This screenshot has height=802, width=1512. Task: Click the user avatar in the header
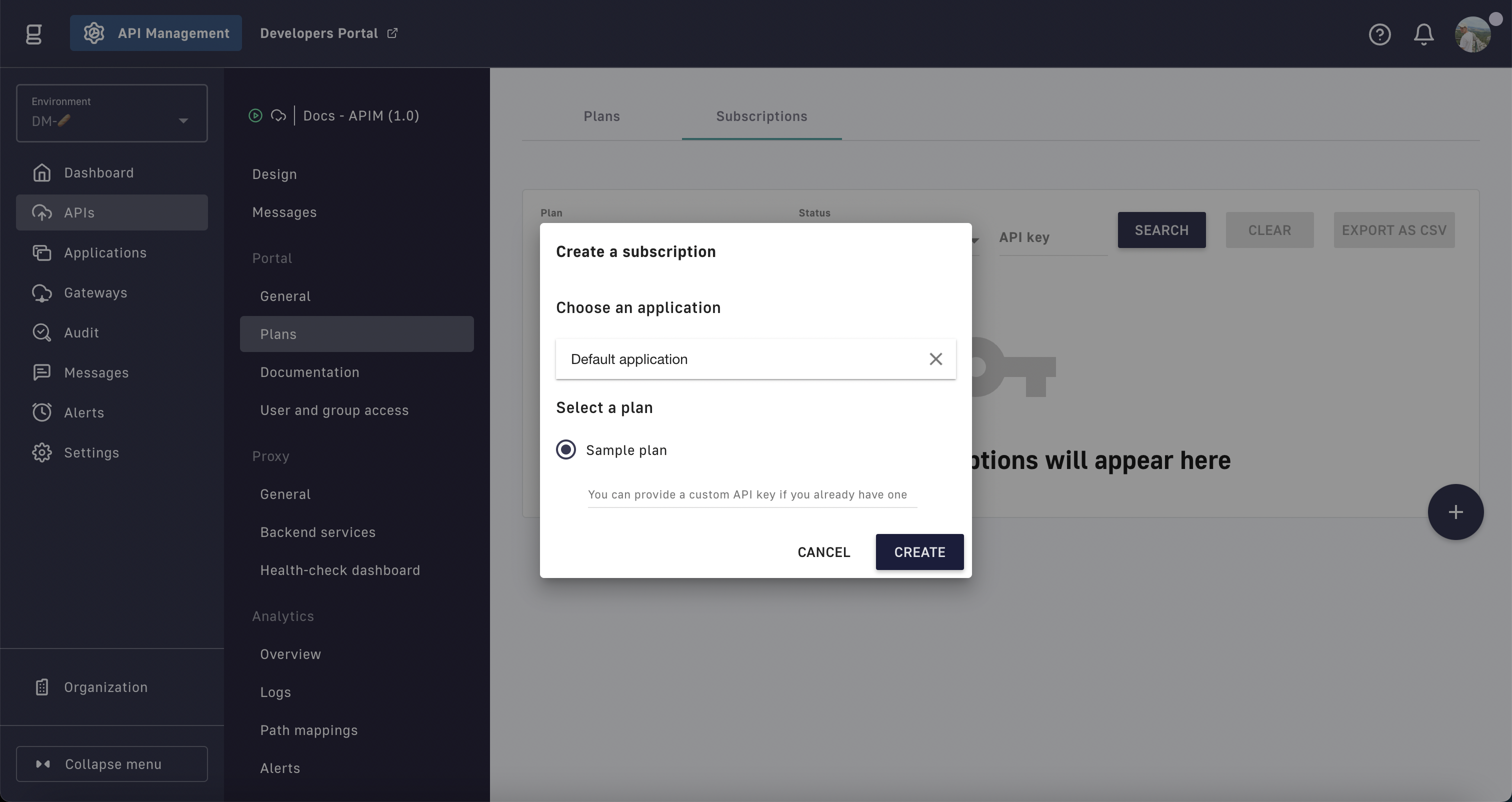click(x=1472, y=34)
